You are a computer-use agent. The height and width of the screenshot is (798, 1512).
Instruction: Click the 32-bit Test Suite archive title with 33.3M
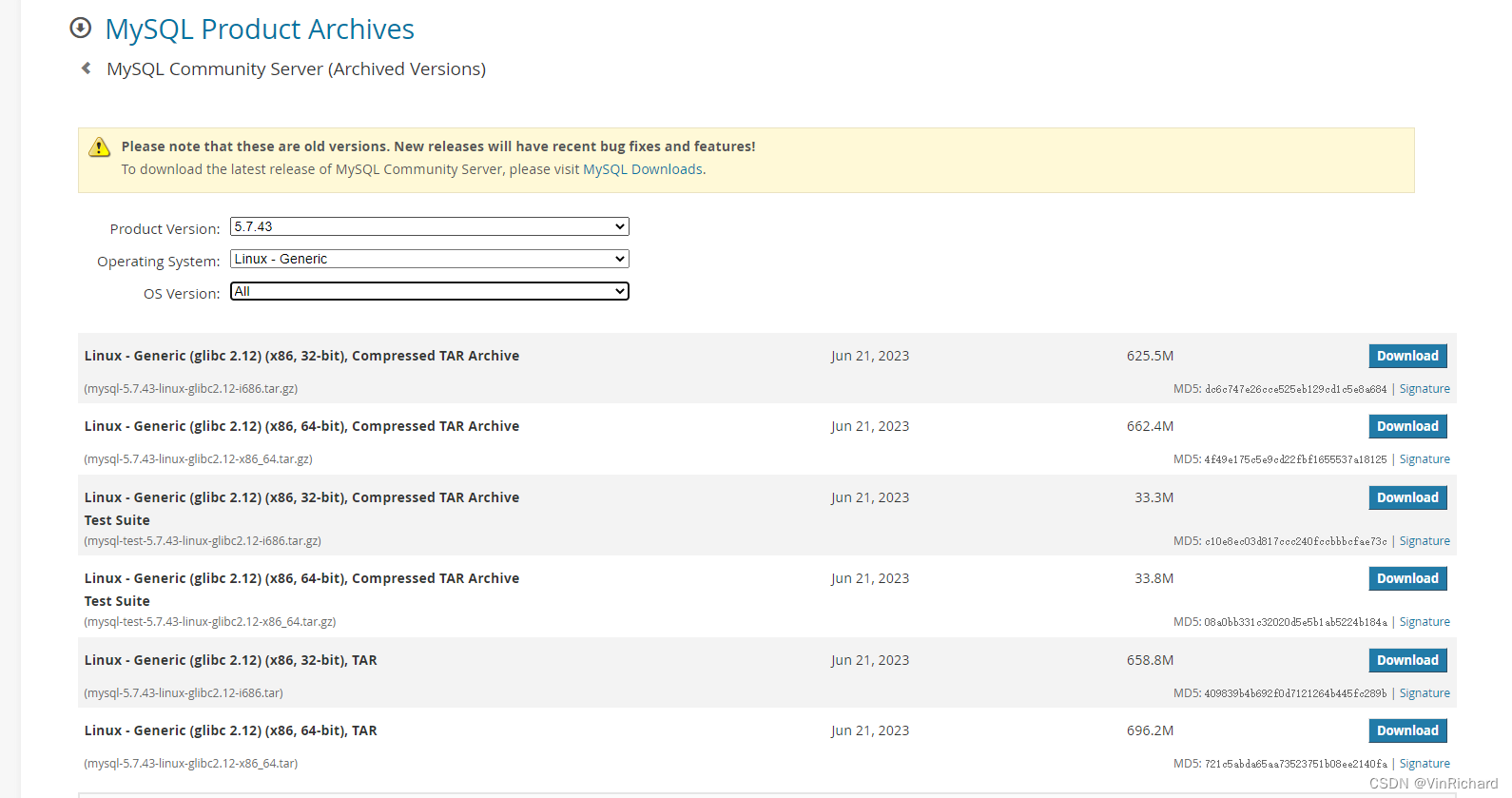coord(301,508)
